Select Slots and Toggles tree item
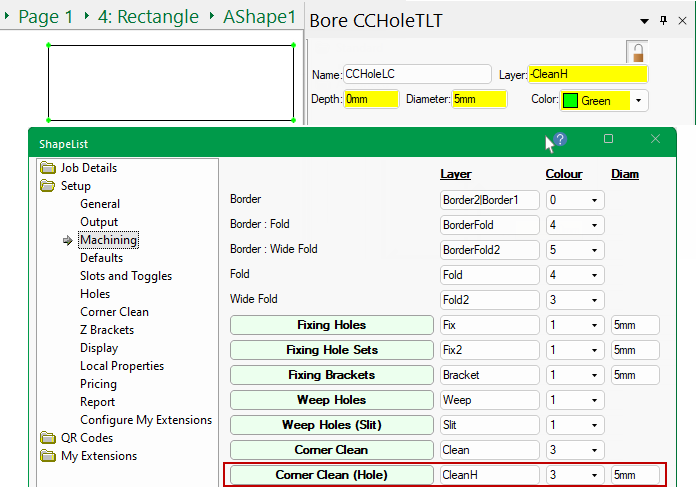Screen dimensions: 696x487 click(126, 276)
